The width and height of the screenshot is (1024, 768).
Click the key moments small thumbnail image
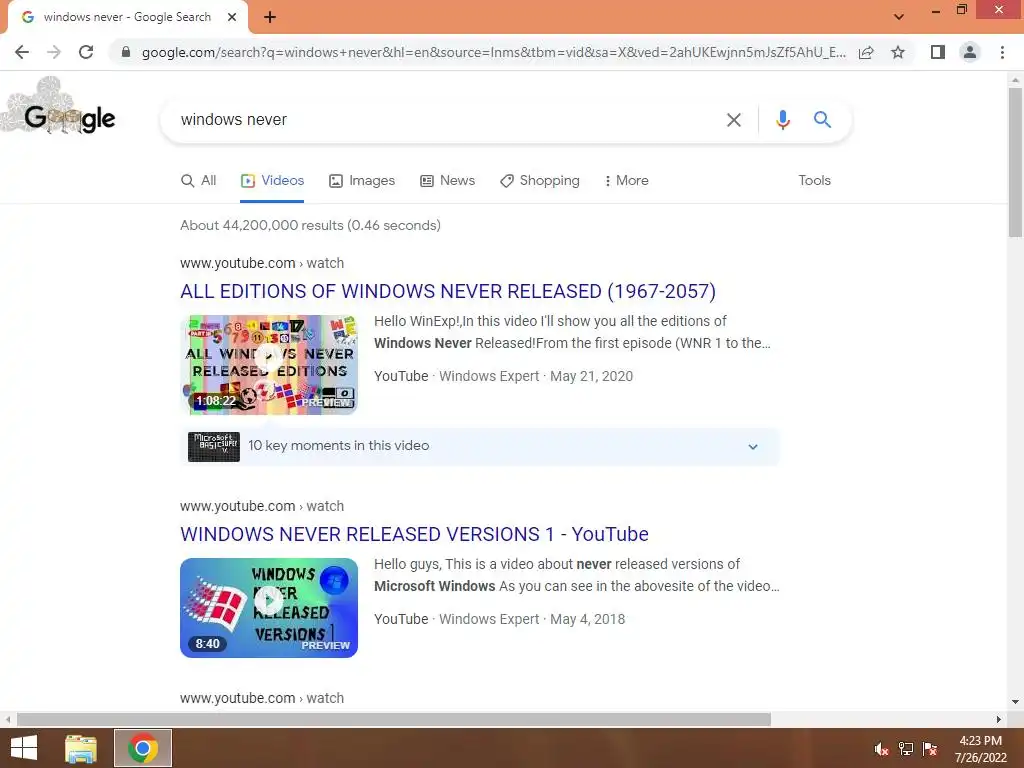[214, 447]
